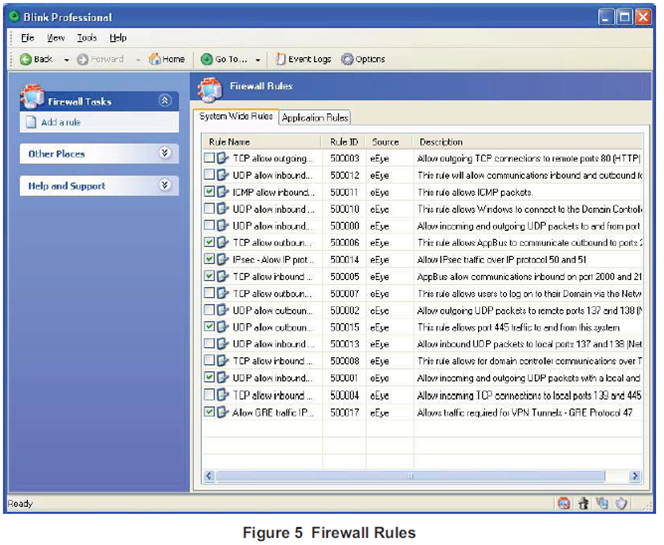This screenshot has width=664, height=545.
Task: Click the rule icon for ID 500006
Action: 222,242
